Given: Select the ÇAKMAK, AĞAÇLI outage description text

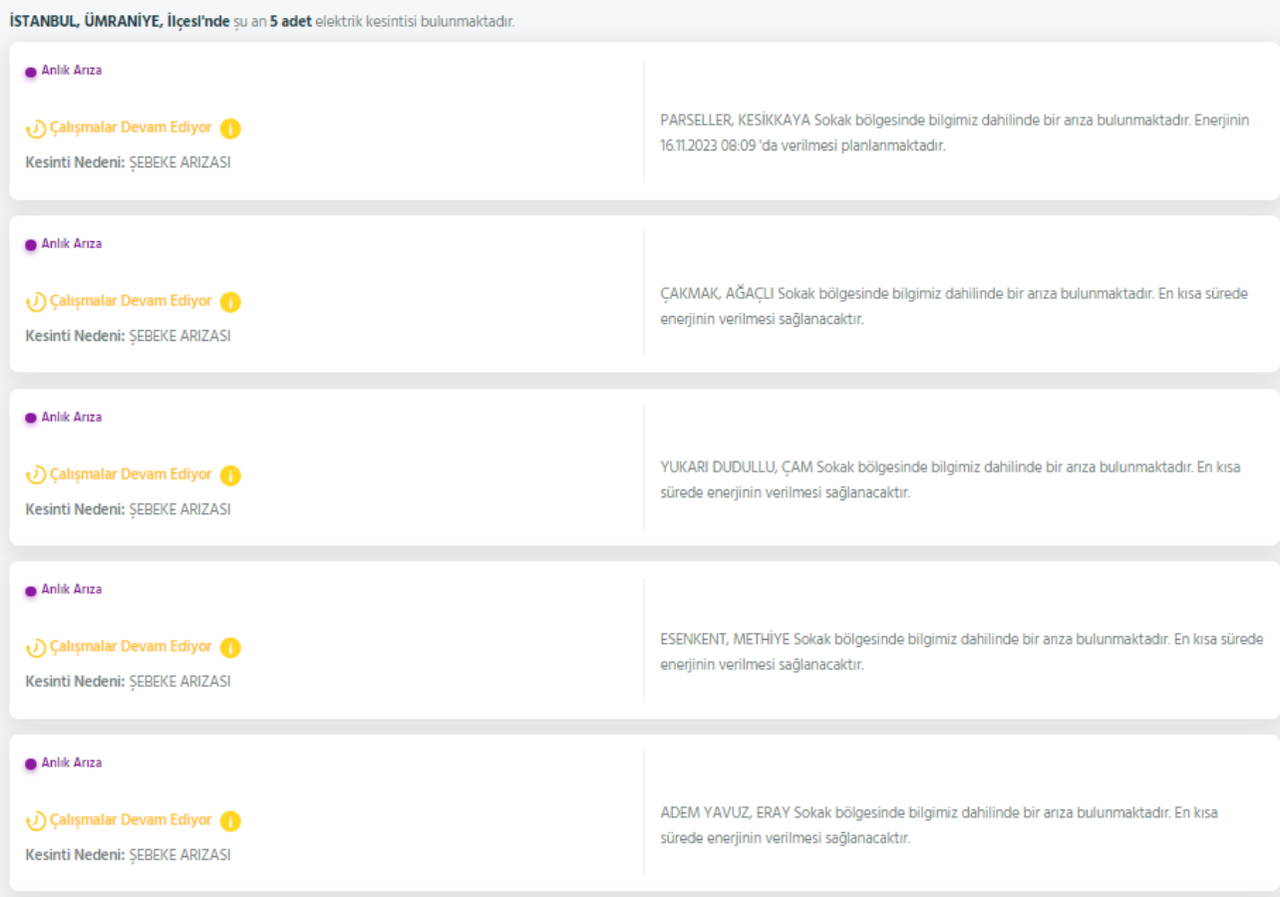Looking at the screenshot, I should coord(954,306).
